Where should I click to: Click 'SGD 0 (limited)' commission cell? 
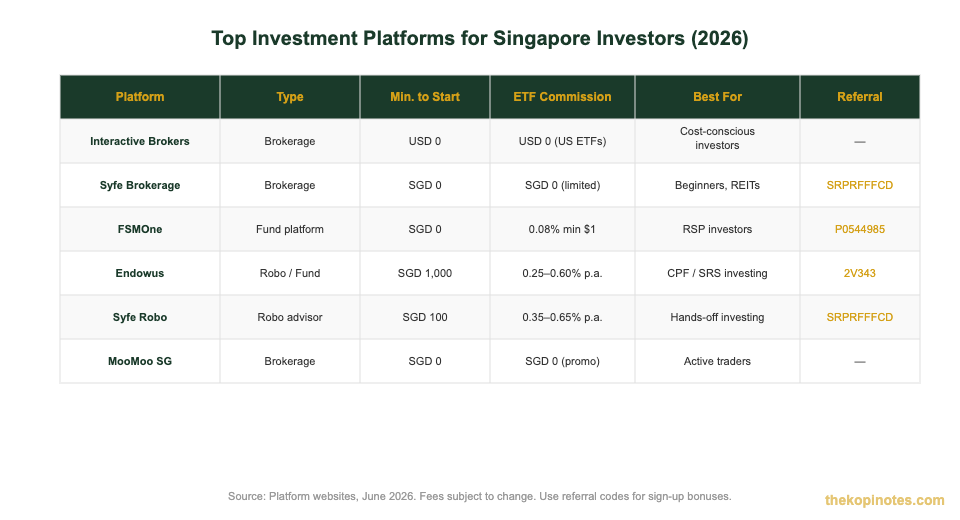pyautogui.click(x=562, y=185)
